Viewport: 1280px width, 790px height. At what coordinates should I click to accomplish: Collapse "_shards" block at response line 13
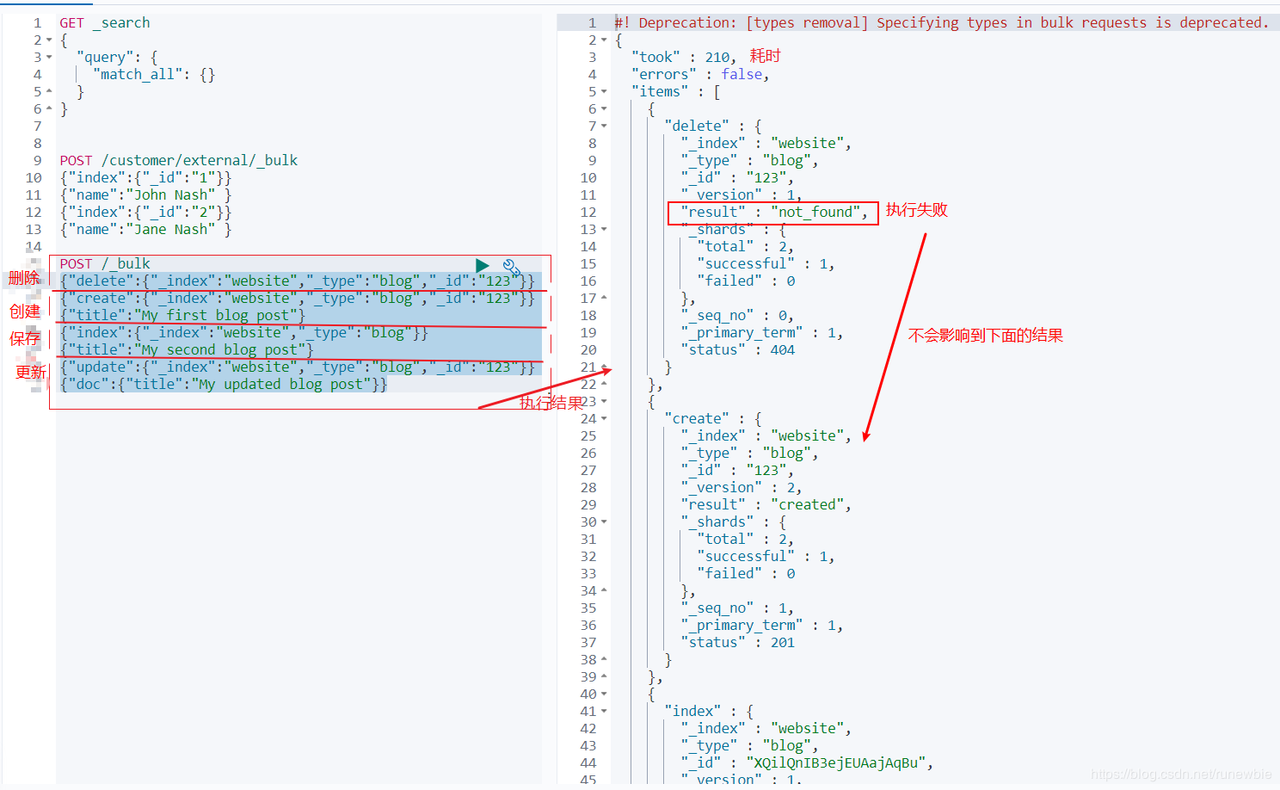coord(605,229)
